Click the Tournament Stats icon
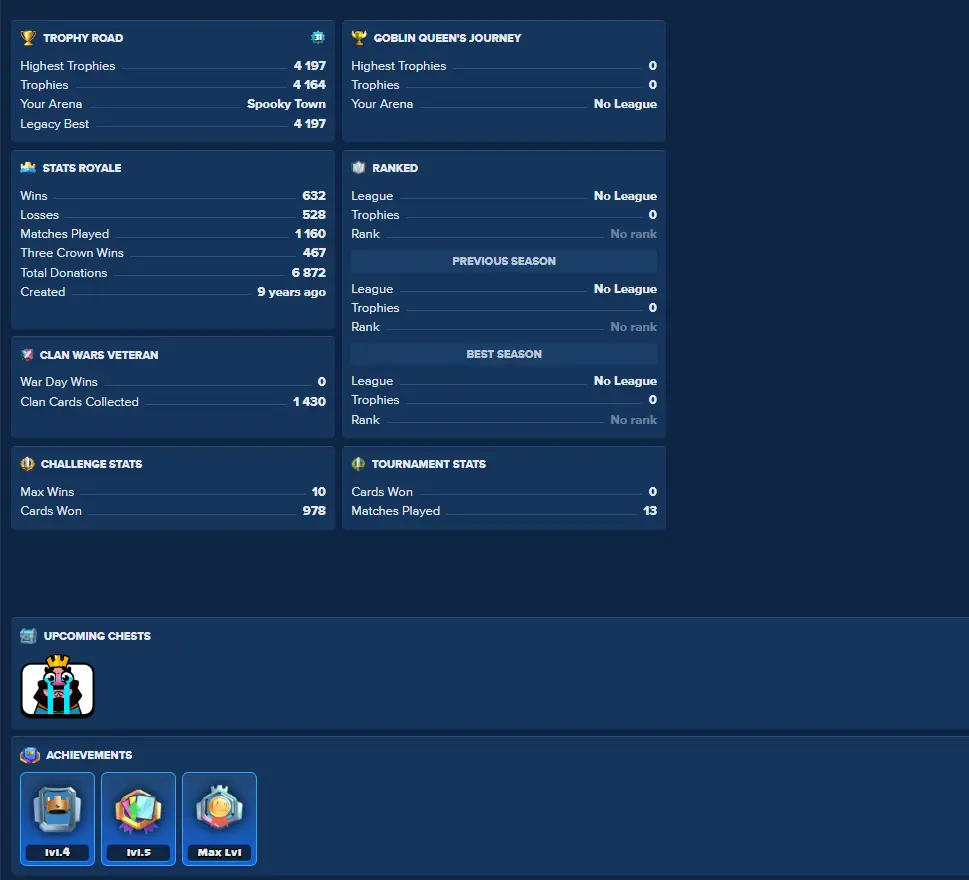 358,463
